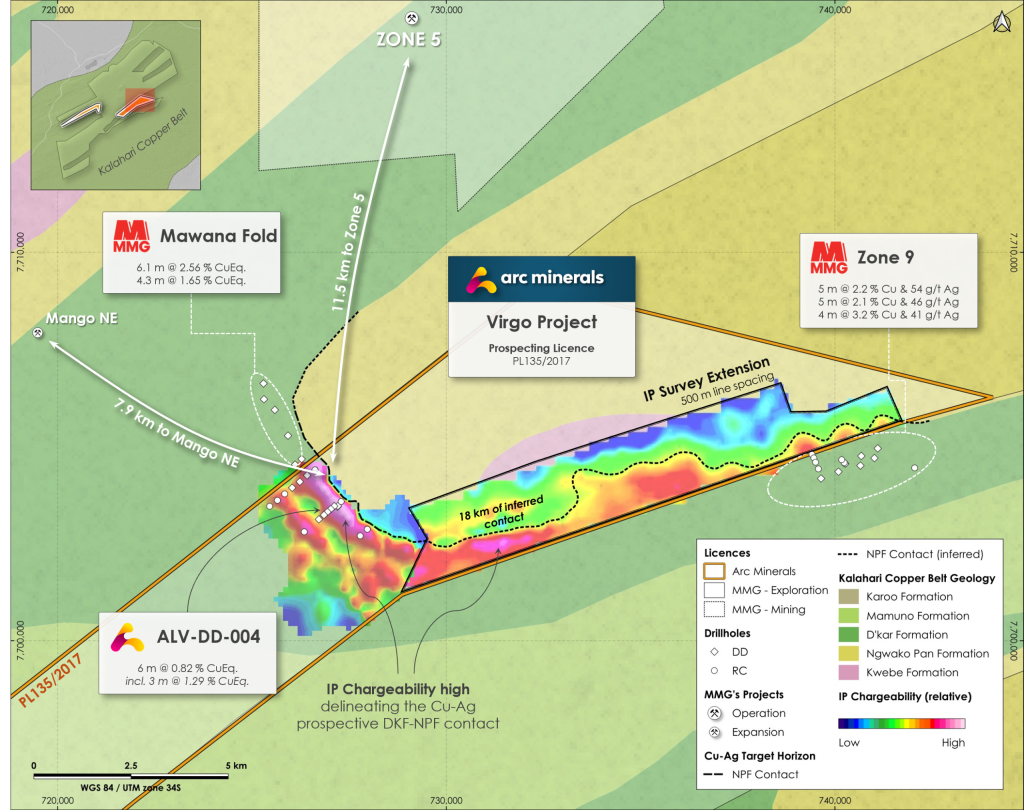Click the Mango NE mine symbol
Screen dimensions: 1024x810
38,333
